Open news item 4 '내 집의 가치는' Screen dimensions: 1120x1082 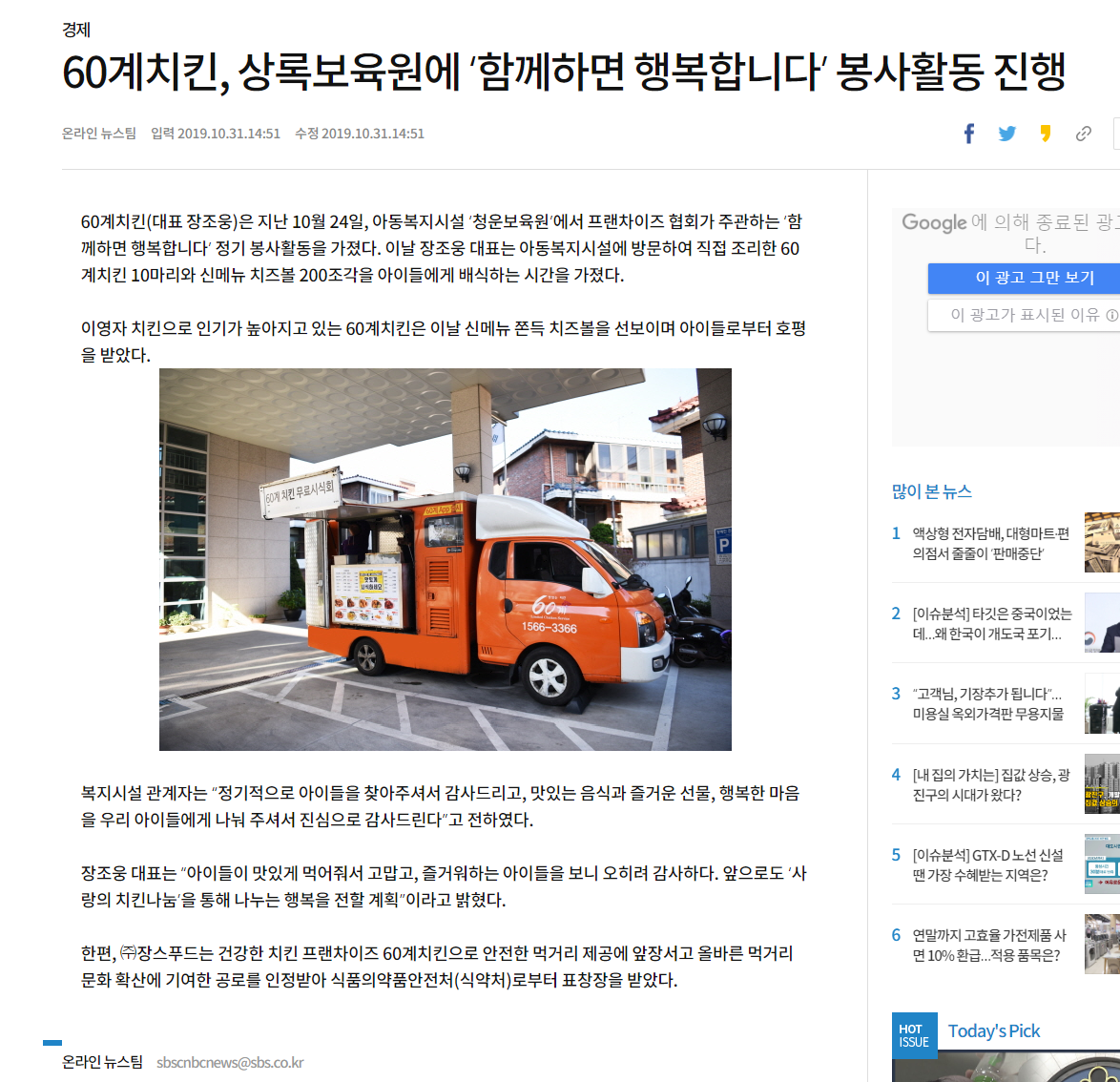pyautogui.click(x=990, y=785)
